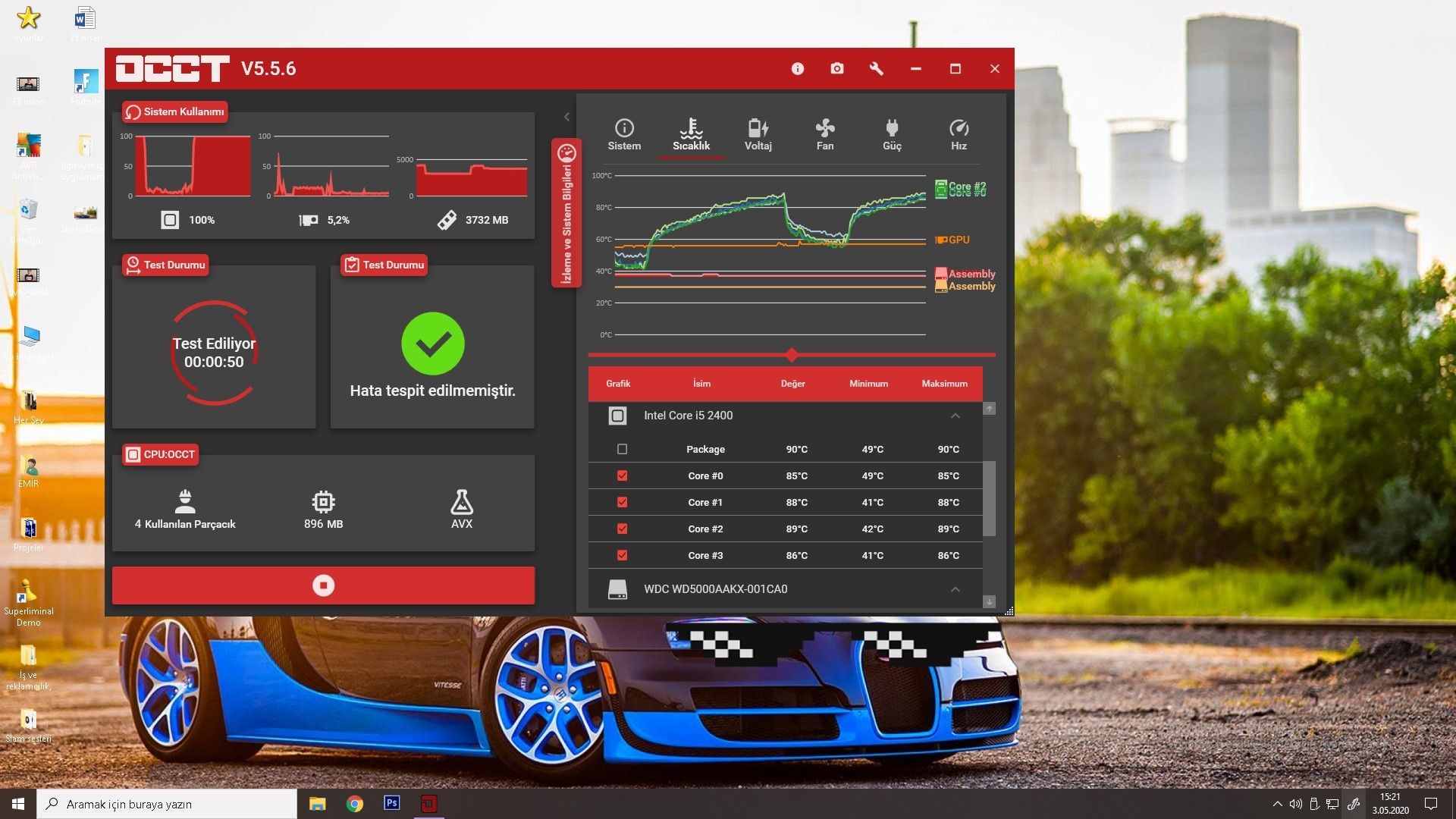The height and width of the screenshot is (819, 1456).
Task: Click the Windows search box
Action: coord(167,804)
